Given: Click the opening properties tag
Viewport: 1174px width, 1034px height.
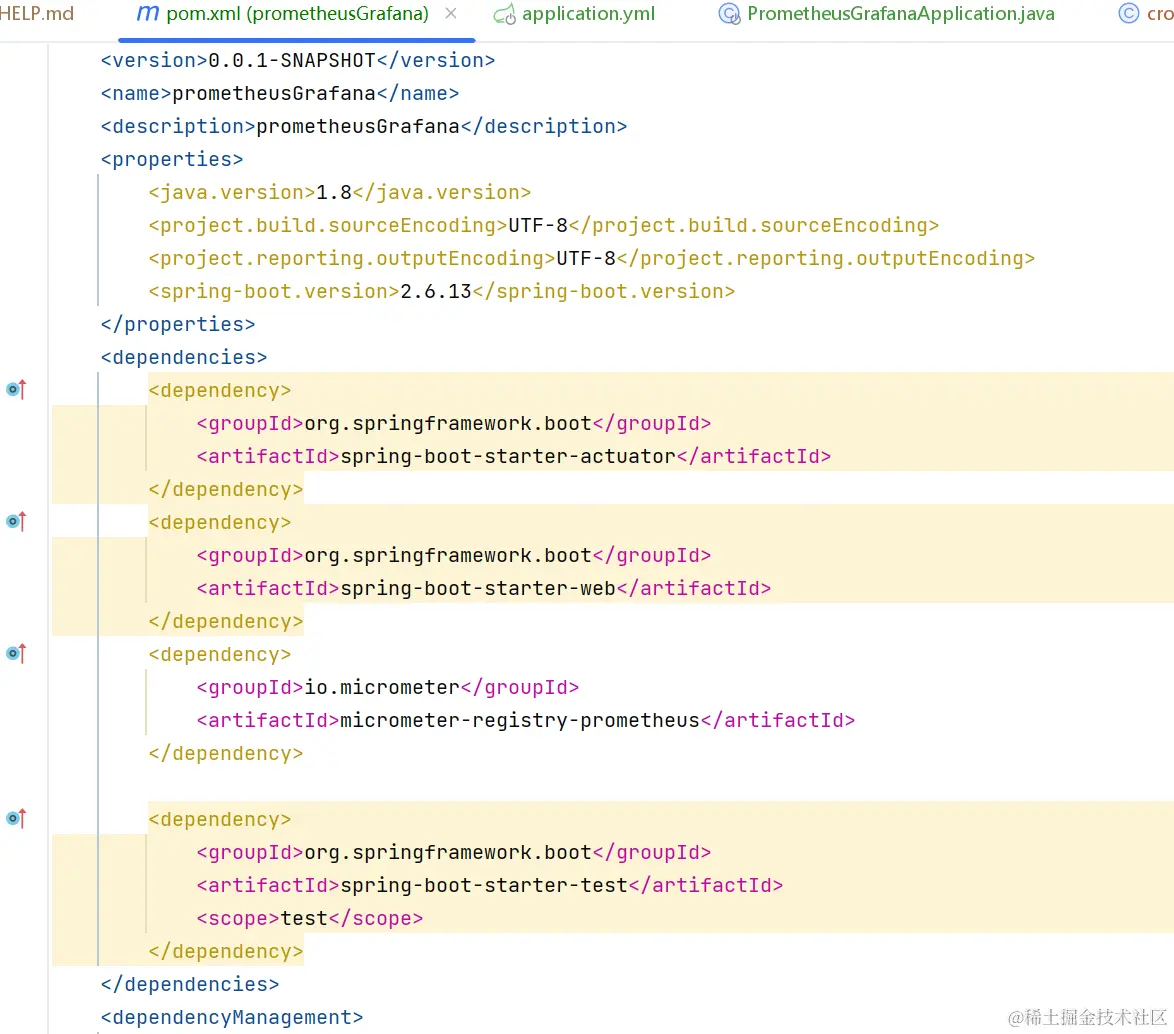Looking at the screenshot, I should point(172,159).
